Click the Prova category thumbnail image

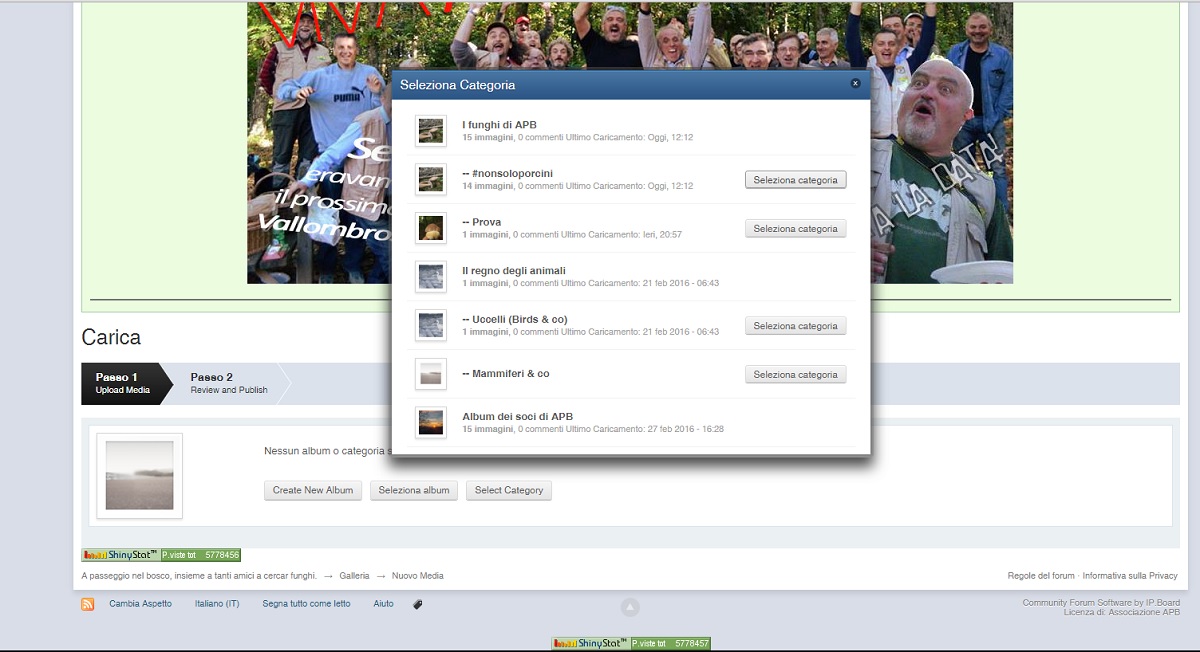tap(431, 228)
